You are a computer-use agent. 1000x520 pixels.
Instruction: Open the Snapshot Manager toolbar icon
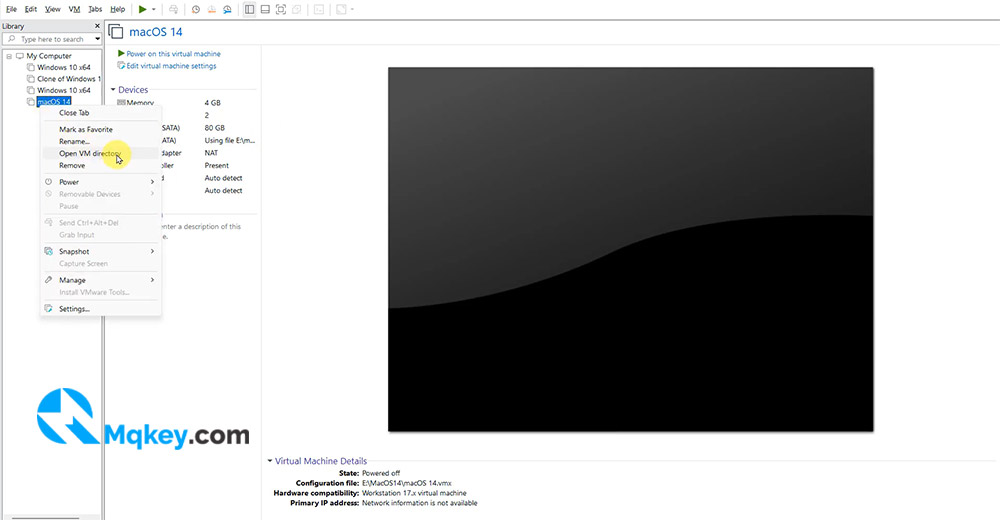click(227, 10)
